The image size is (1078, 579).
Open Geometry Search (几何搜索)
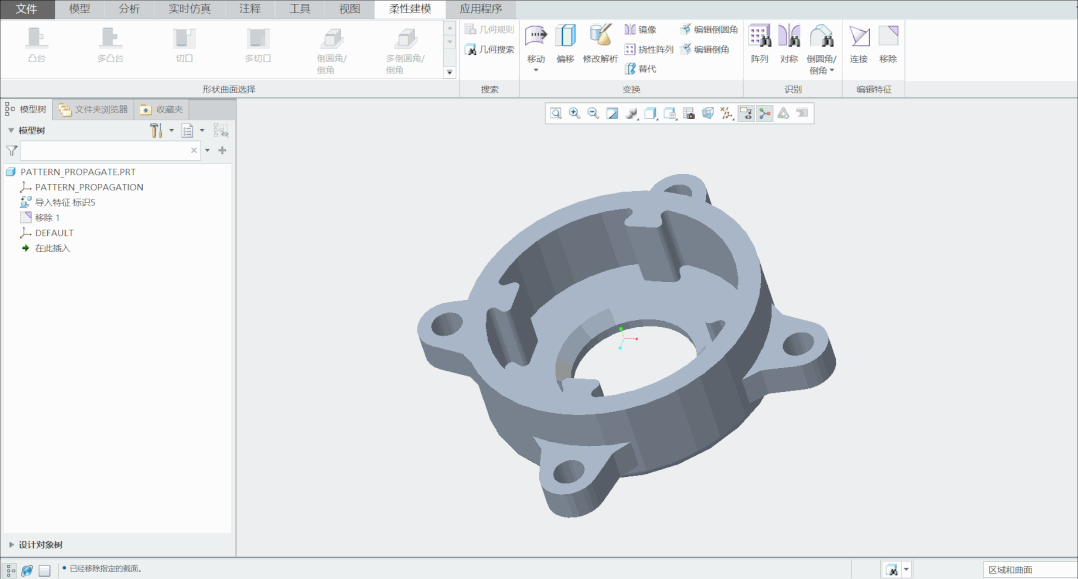point(490,50)
